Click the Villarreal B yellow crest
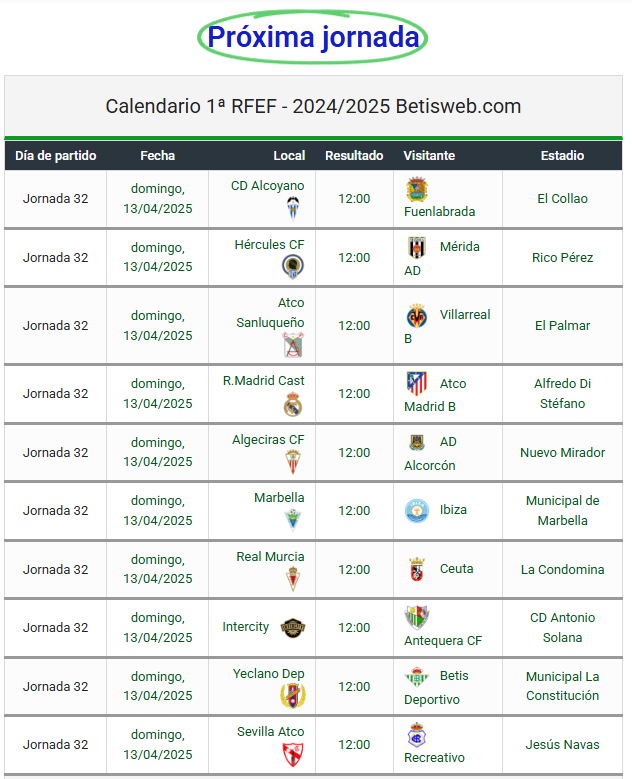Viewport: 632px width, 779px height. pos(417,315)
